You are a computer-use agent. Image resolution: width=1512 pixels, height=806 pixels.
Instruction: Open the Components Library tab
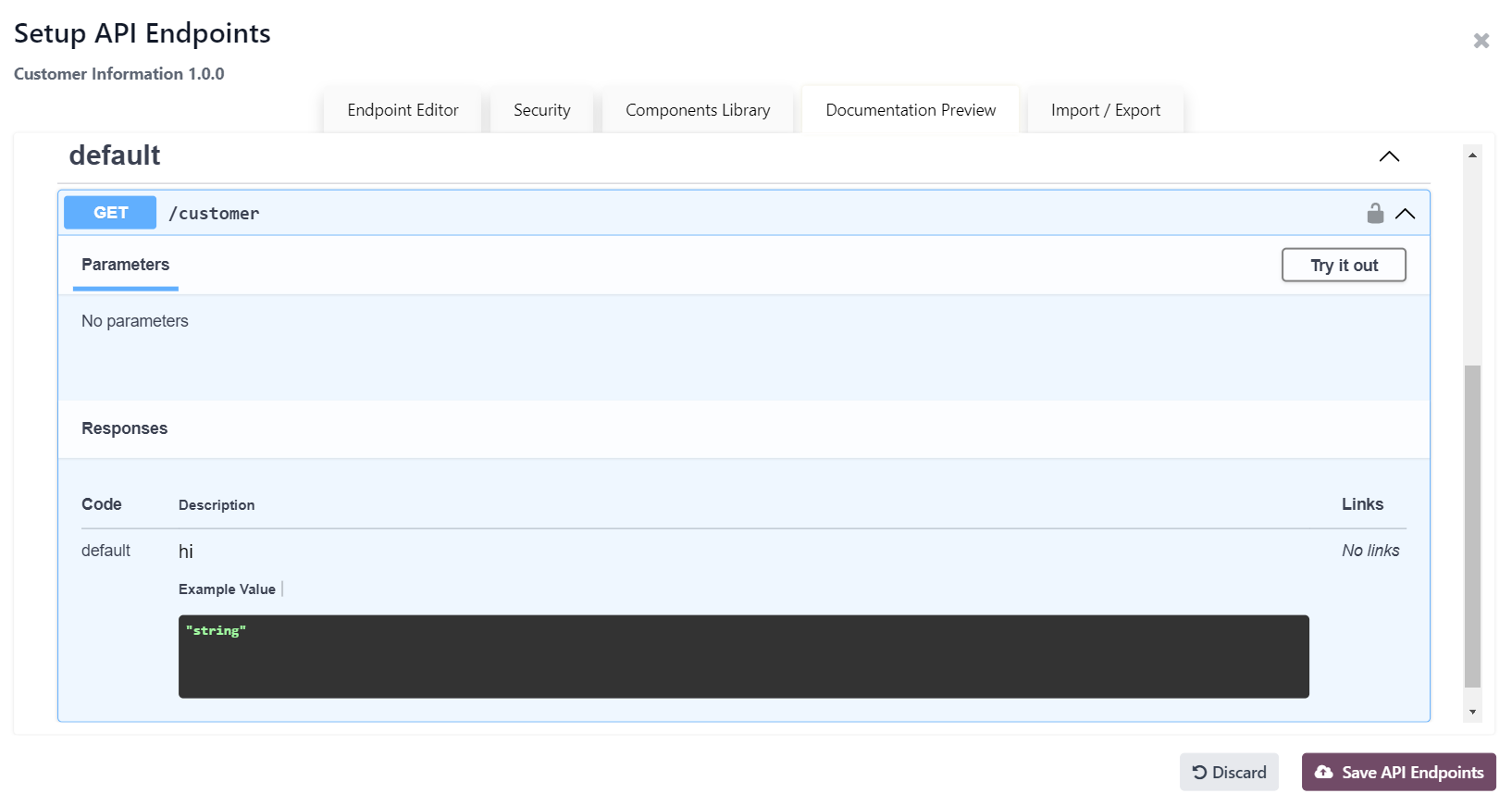click(698, 110)
